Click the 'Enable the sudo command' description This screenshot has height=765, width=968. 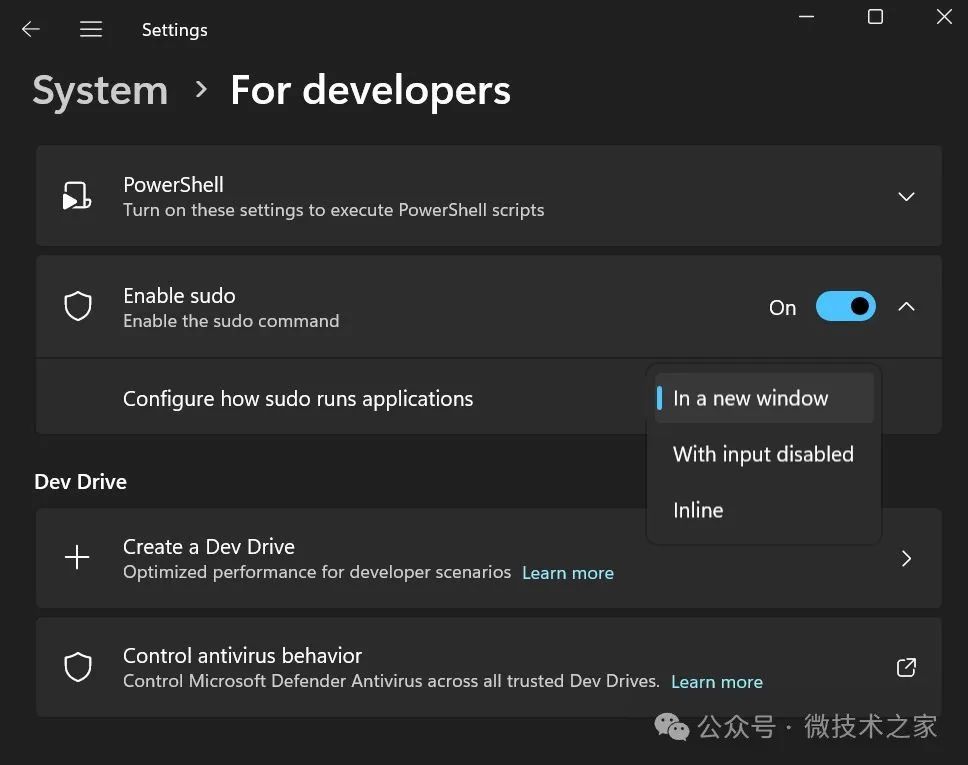coord(231,321)
